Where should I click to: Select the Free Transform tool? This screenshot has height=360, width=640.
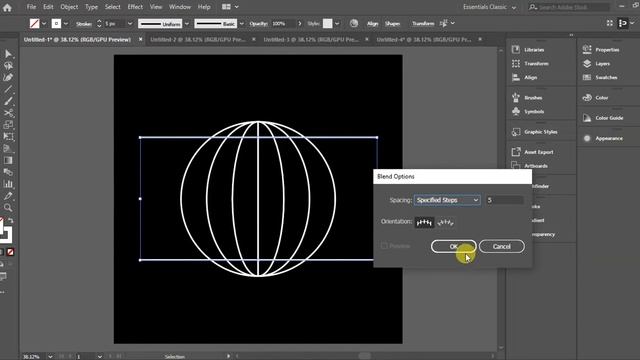pos(8,137)
